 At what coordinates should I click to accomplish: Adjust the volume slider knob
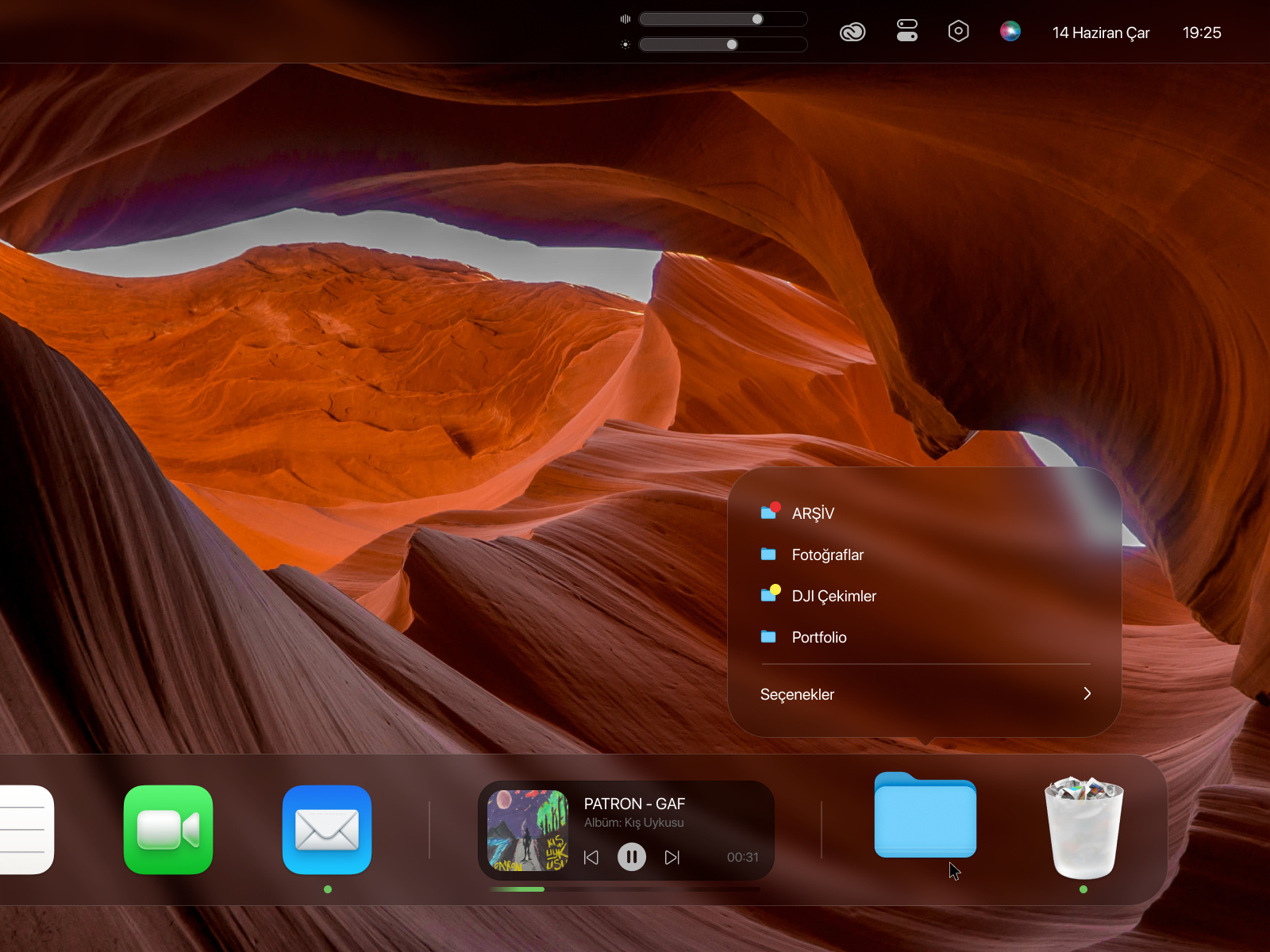(x=757, y=19)
